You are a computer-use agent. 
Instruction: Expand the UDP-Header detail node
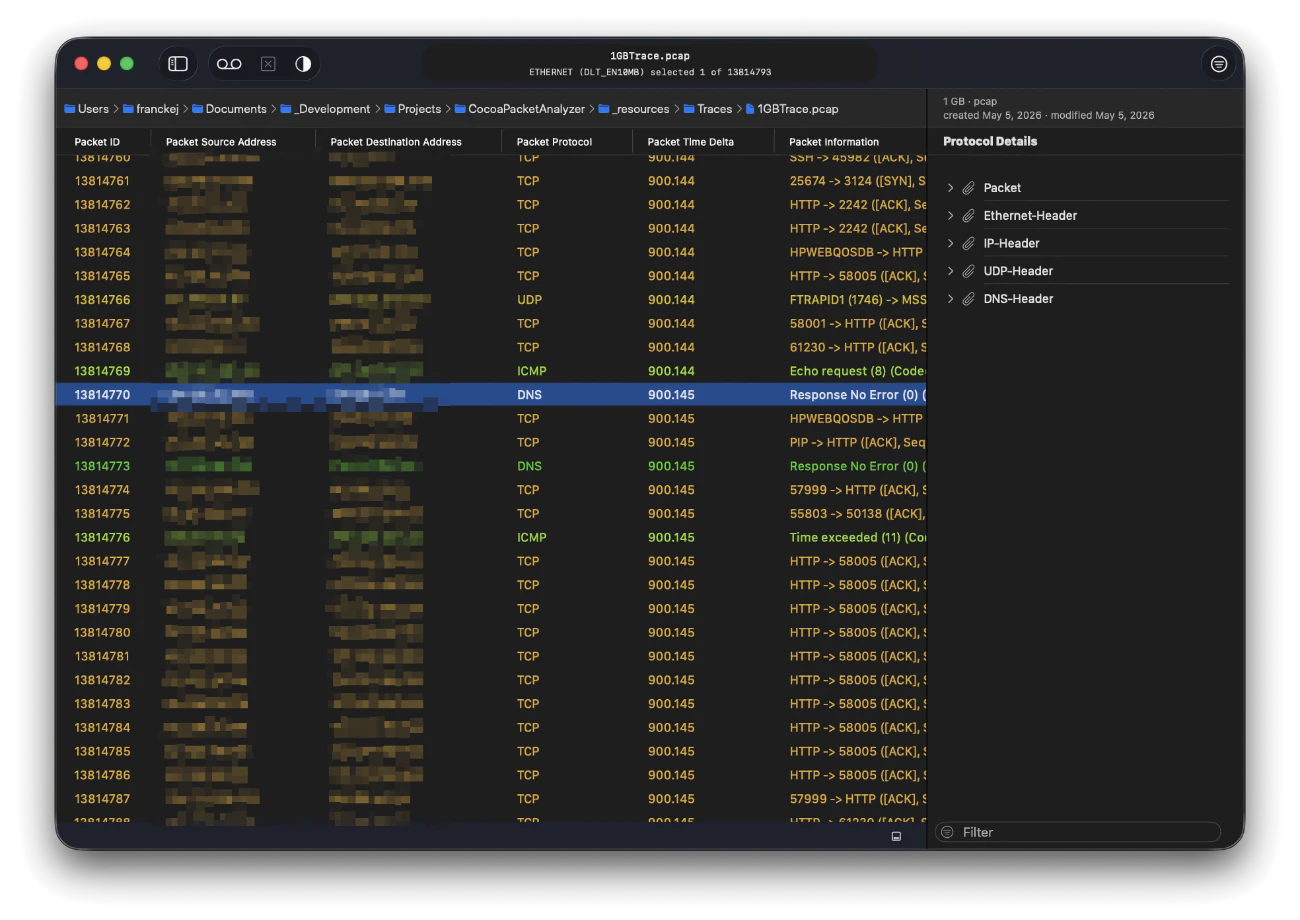[x=950, y=271]
